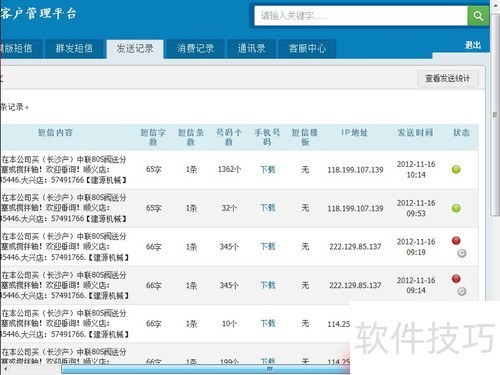Click the 2012-11-16 09:14 send time
This screenshot has width=500, height=375.
coord(416,285)
